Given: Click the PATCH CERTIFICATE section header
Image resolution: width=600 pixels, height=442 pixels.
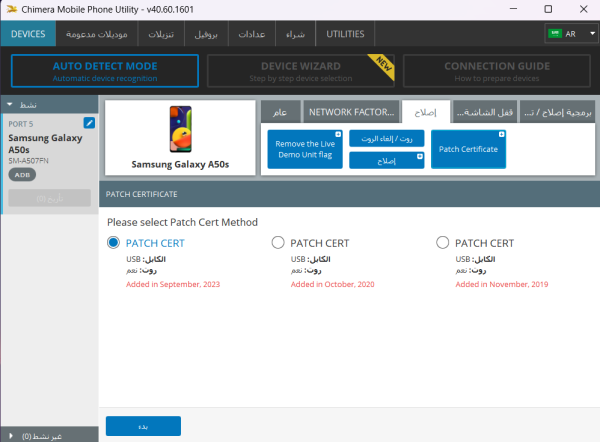Looking at the screenshot, I should [349, 194].
